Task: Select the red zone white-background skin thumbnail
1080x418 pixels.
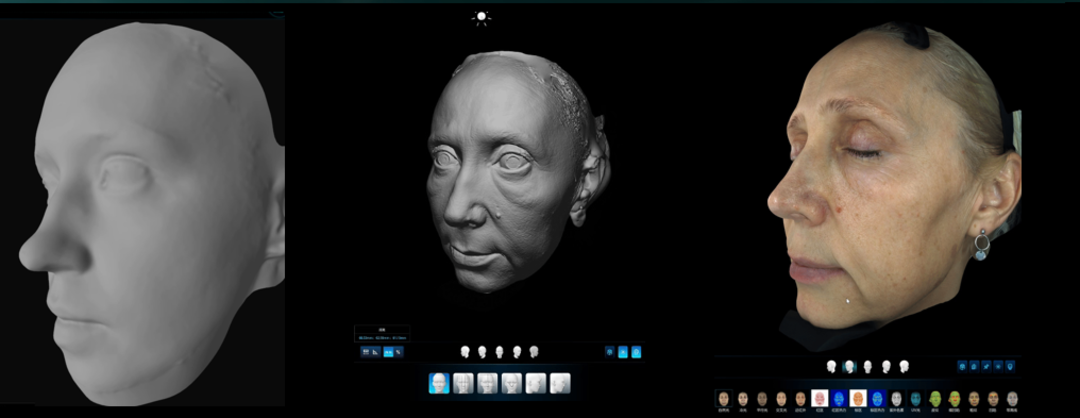Action: coord(819,399)
